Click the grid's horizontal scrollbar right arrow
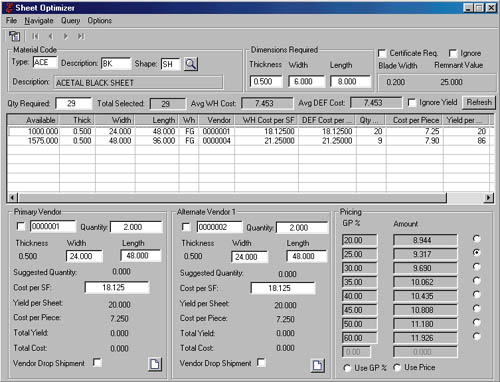Viewport: 500px width, 382px height. coord(489,198)
